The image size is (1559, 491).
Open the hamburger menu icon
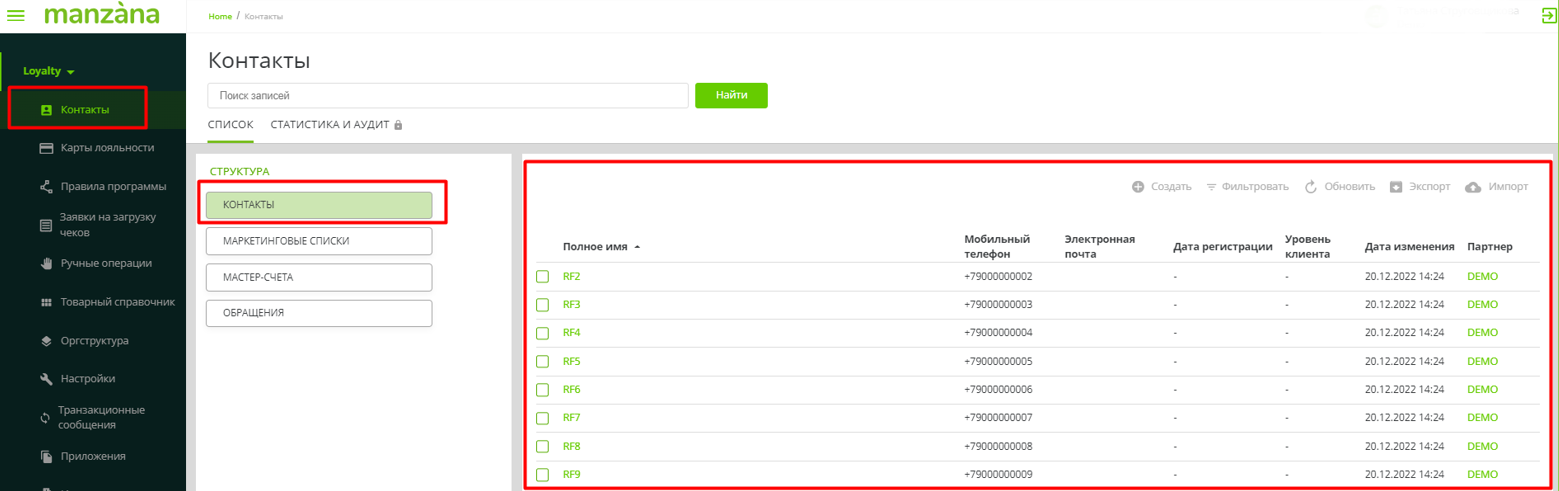(x=16, y=16)
